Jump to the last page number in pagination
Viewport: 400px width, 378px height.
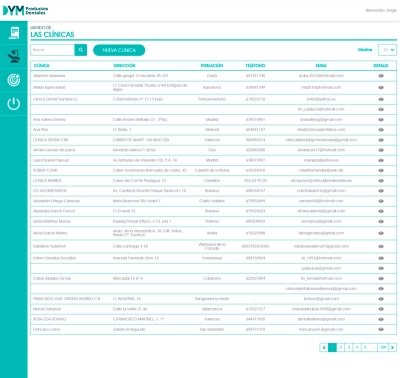click(x=383, y=347)
